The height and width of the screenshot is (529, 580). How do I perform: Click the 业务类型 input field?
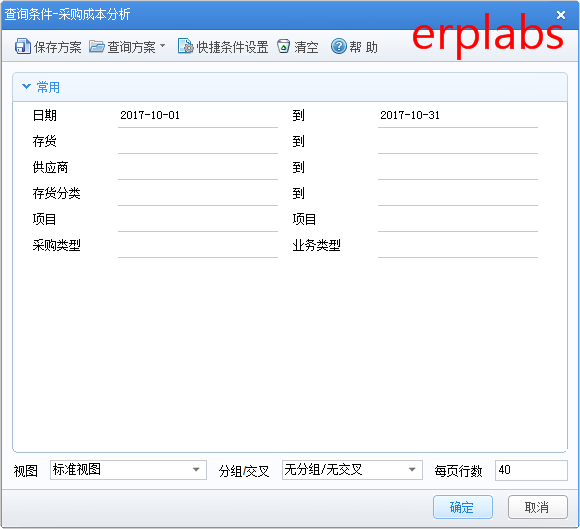(x=458, y=246)
